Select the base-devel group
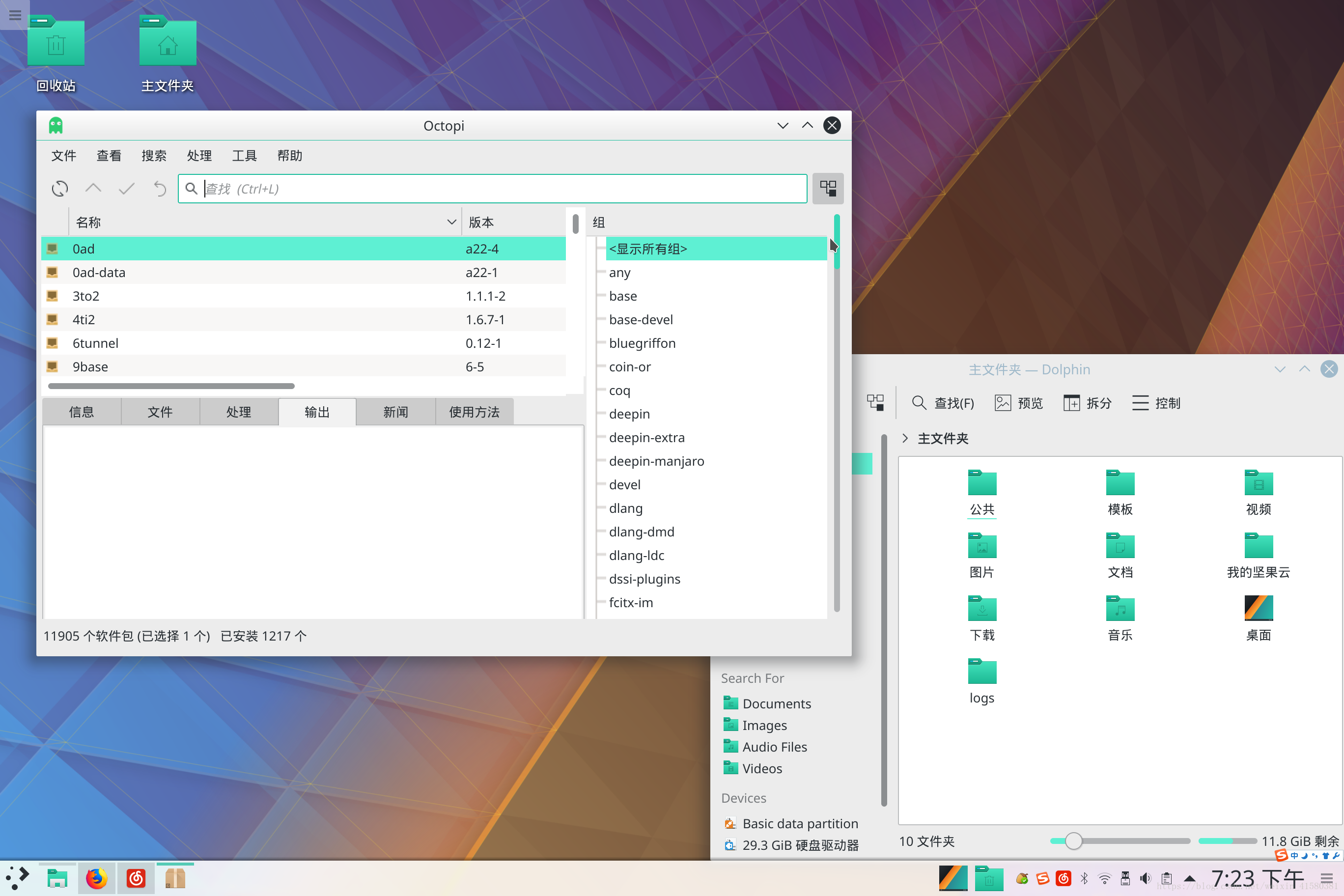 coord(641,319)
